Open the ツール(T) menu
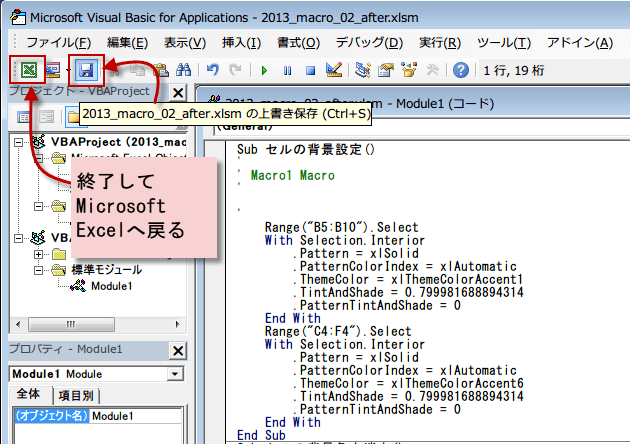 point(504,43)
